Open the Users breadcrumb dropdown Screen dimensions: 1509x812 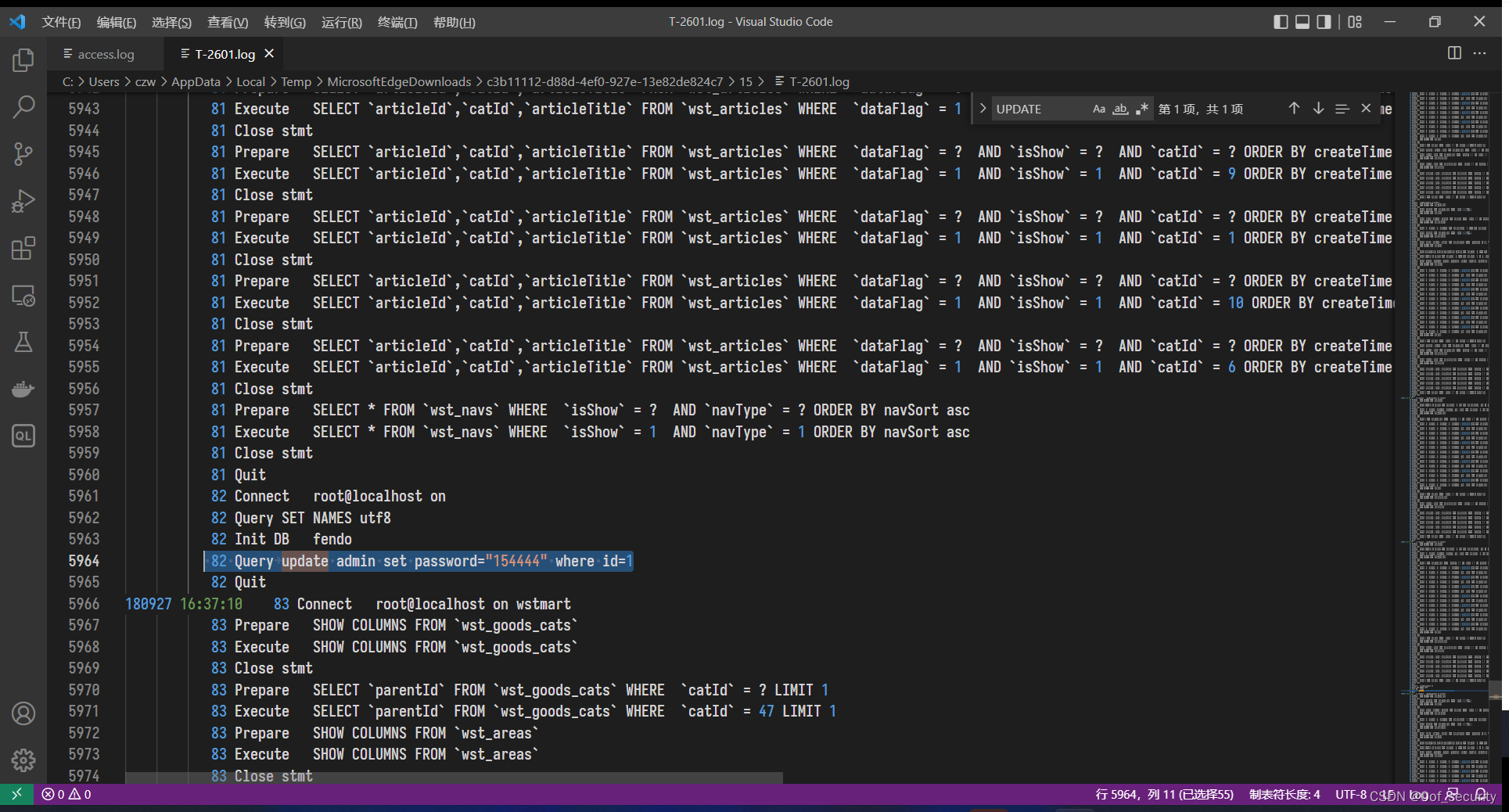pyautogui.click(x=104, y=81)
